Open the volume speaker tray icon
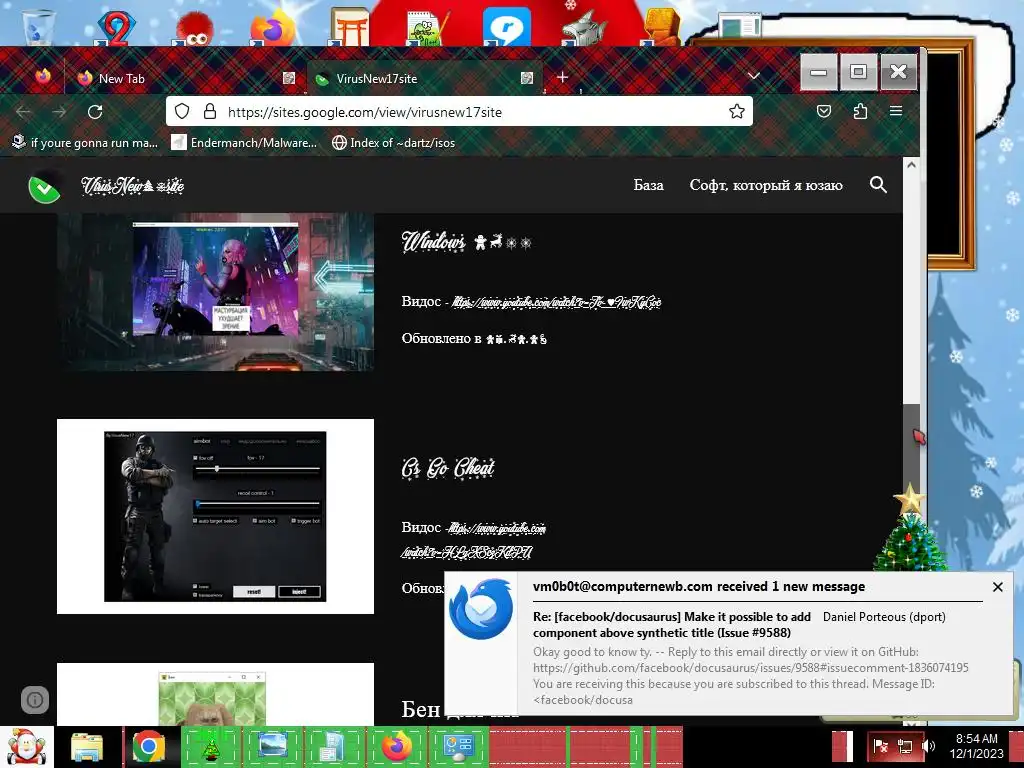This screenshot has width=1024, height=768. point(928,746)
